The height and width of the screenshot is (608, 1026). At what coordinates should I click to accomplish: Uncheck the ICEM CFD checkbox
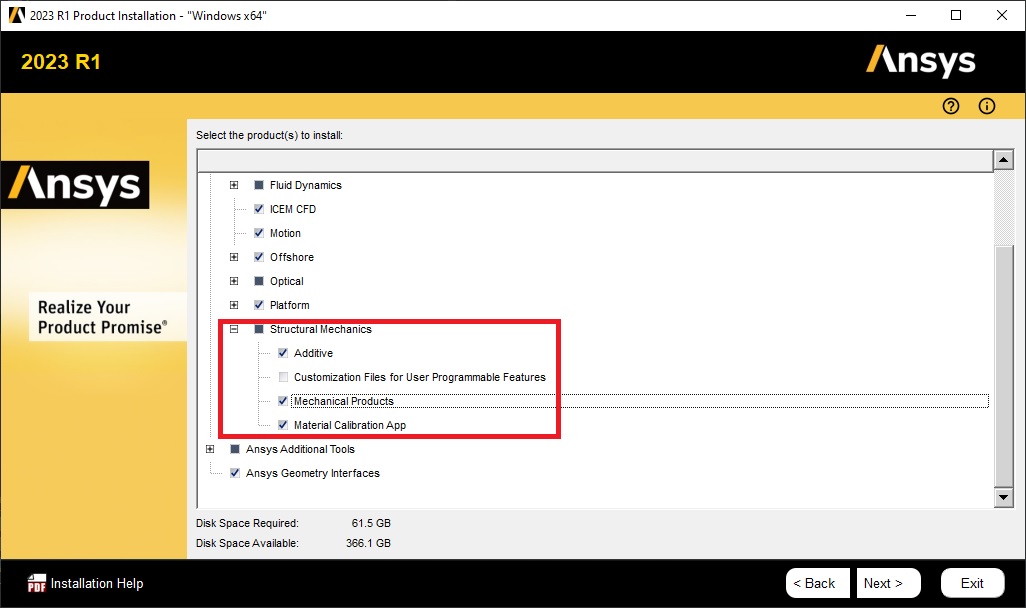coord(259,209)
